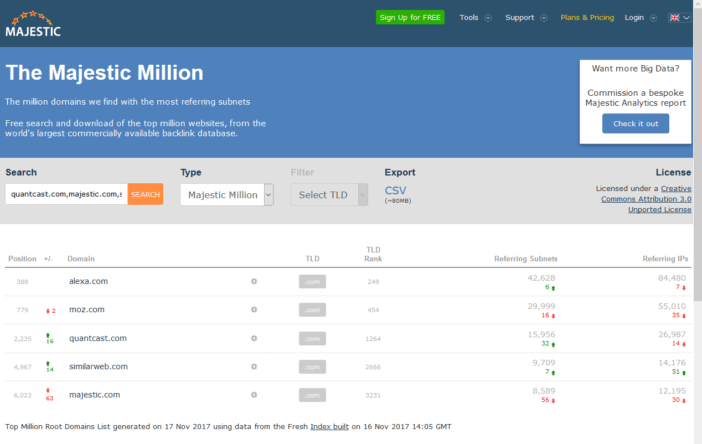Select referring subnets value 29,999

point(541,306)
